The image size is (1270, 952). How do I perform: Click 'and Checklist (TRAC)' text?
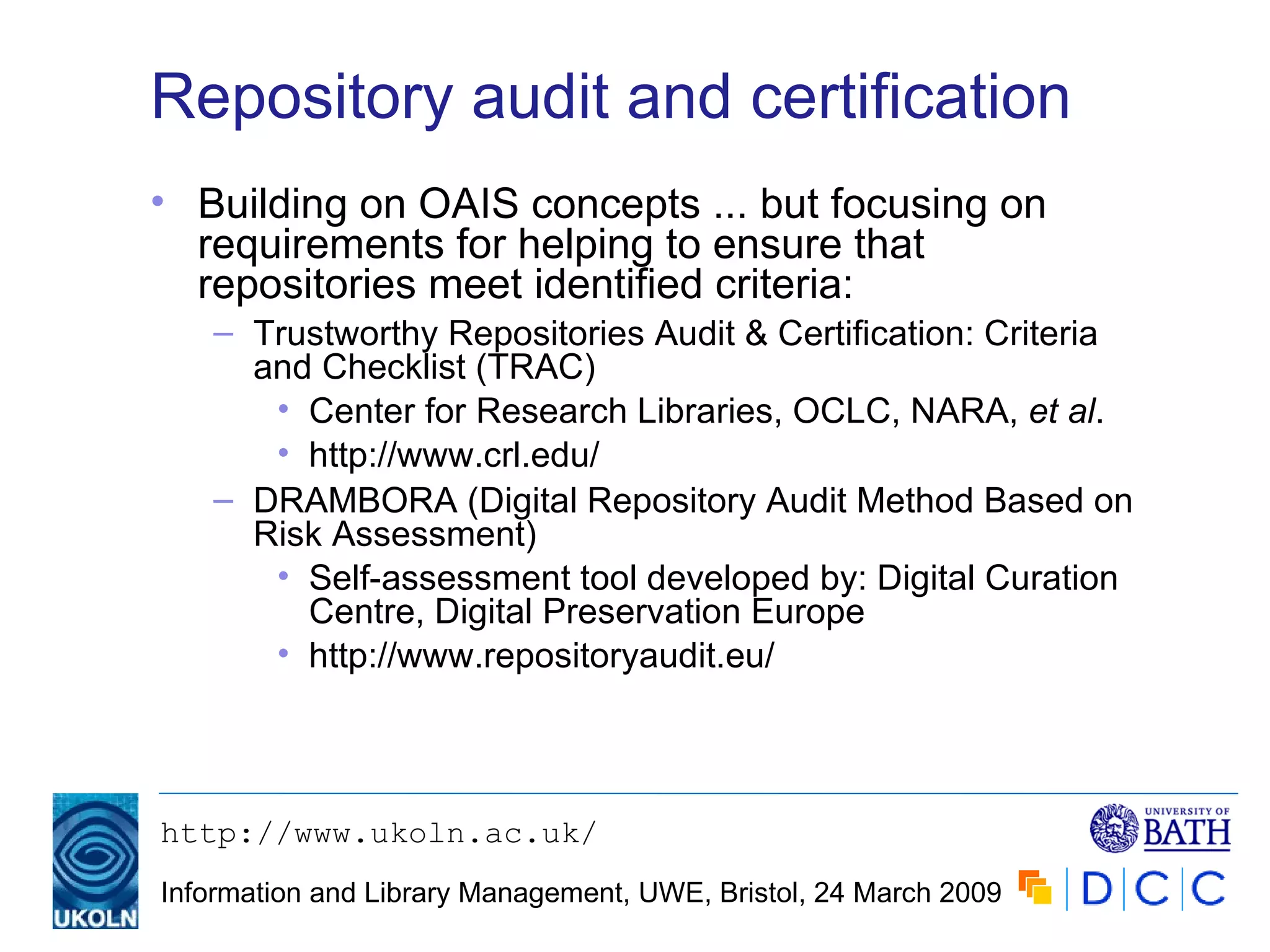[424, 367]
